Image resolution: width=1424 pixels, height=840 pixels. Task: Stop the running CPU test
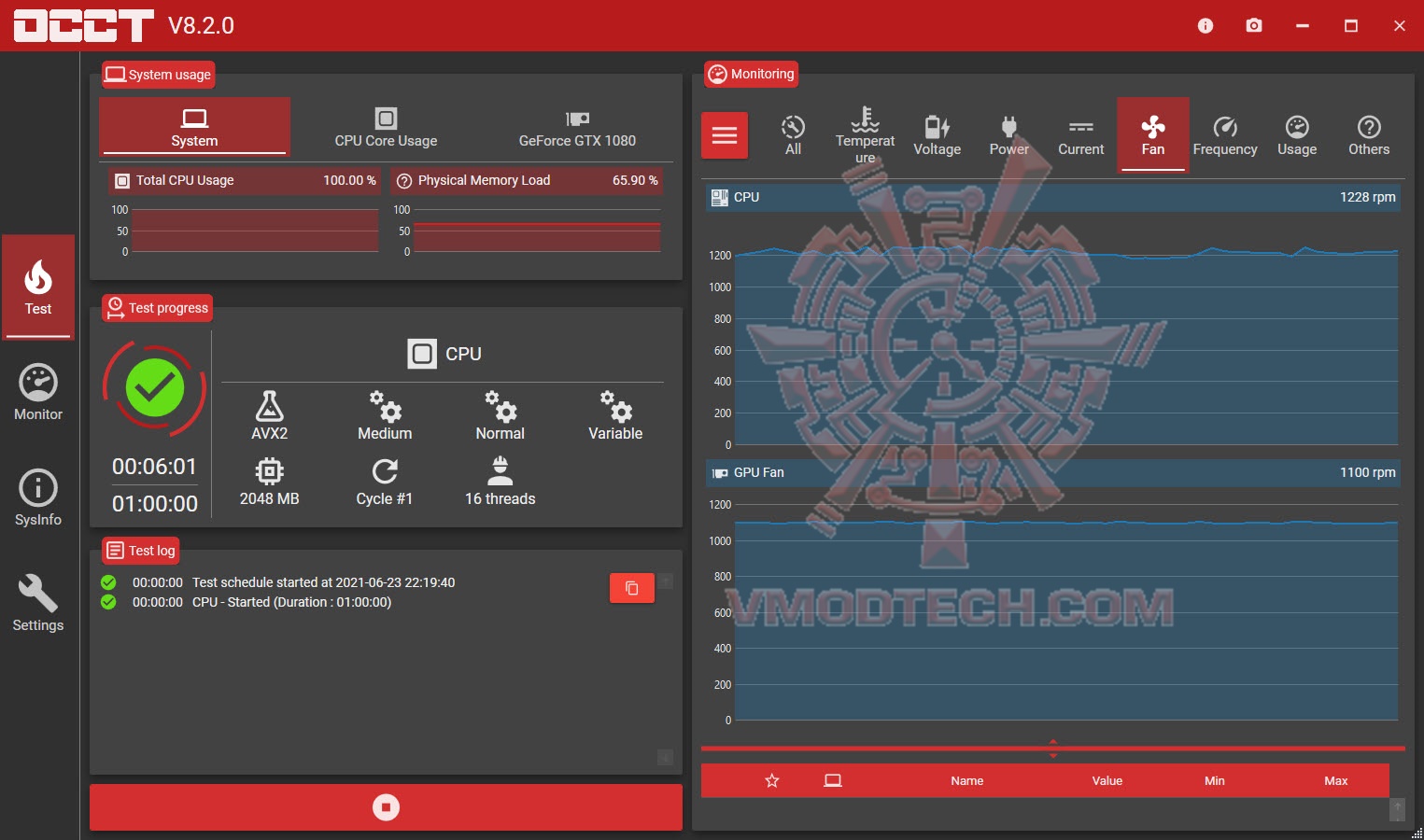[x=386, y=807]
